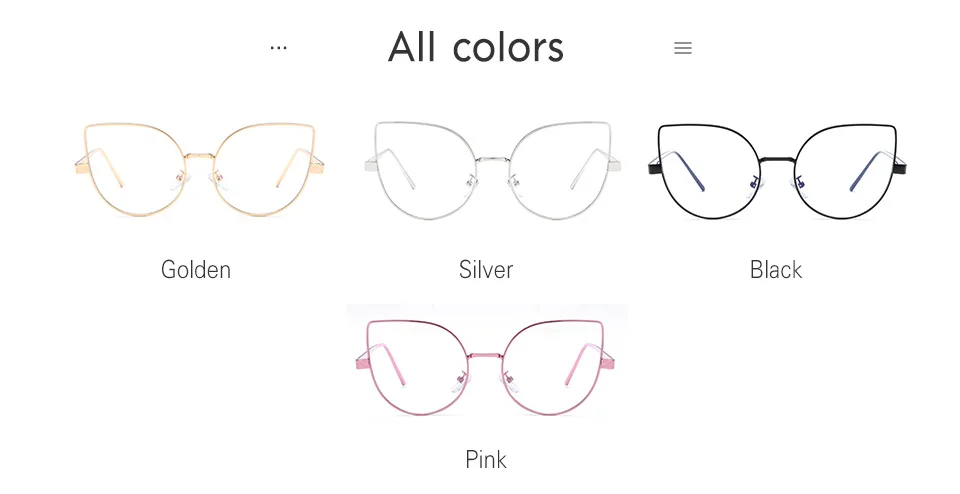Image resolution: width=960 pixels, height=494 pixels.
Task: Open the three-dots more options menu
Action: tap(279, 48)
